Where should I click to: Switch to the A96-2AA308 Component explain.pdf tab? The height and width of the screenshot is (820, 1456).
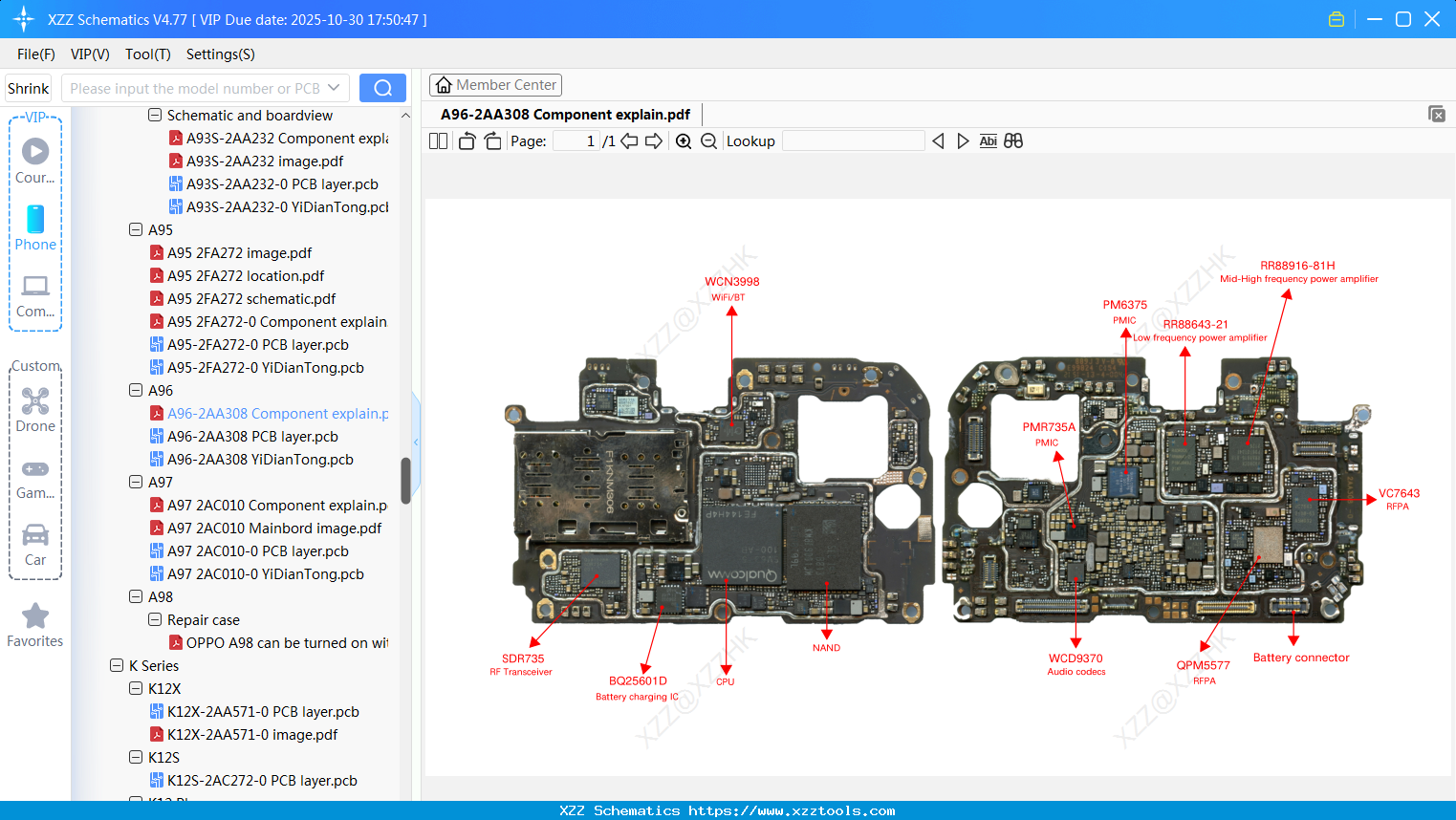(x=564, y=114)
